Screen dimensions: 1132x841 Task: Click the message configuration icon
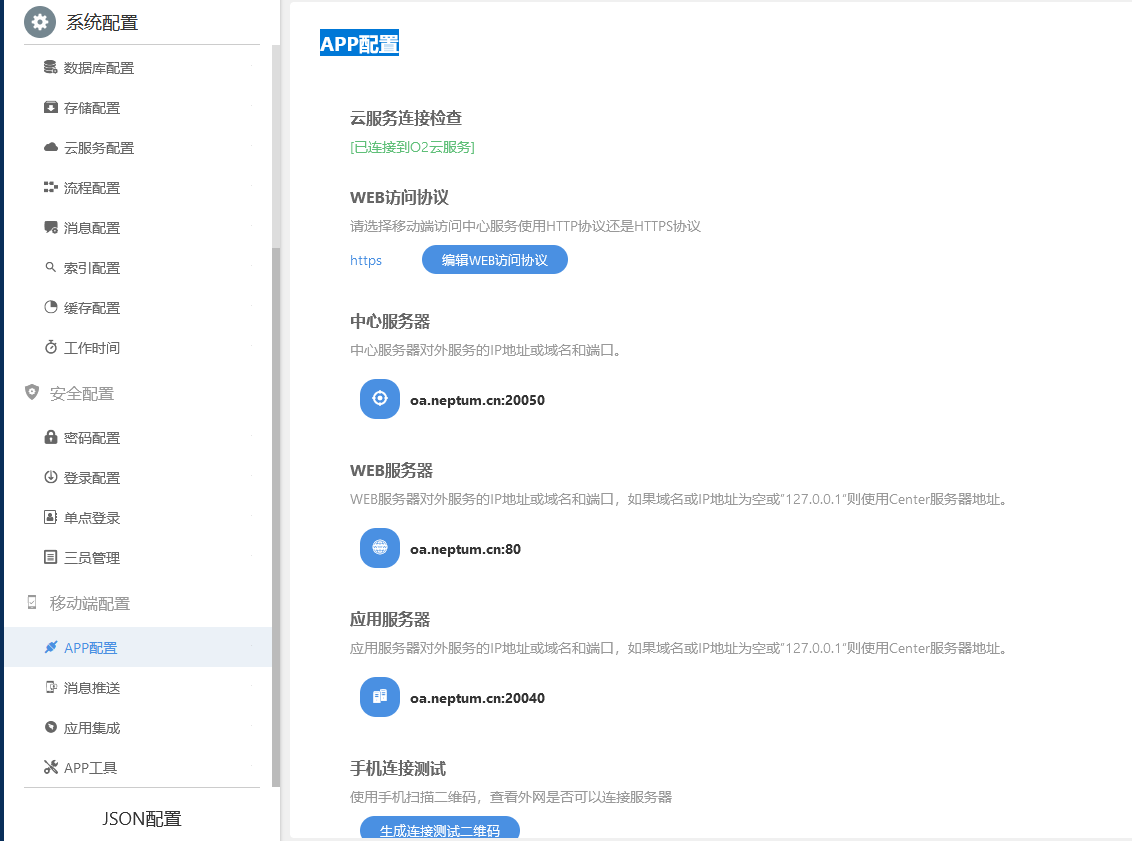[x=51, y=227]
